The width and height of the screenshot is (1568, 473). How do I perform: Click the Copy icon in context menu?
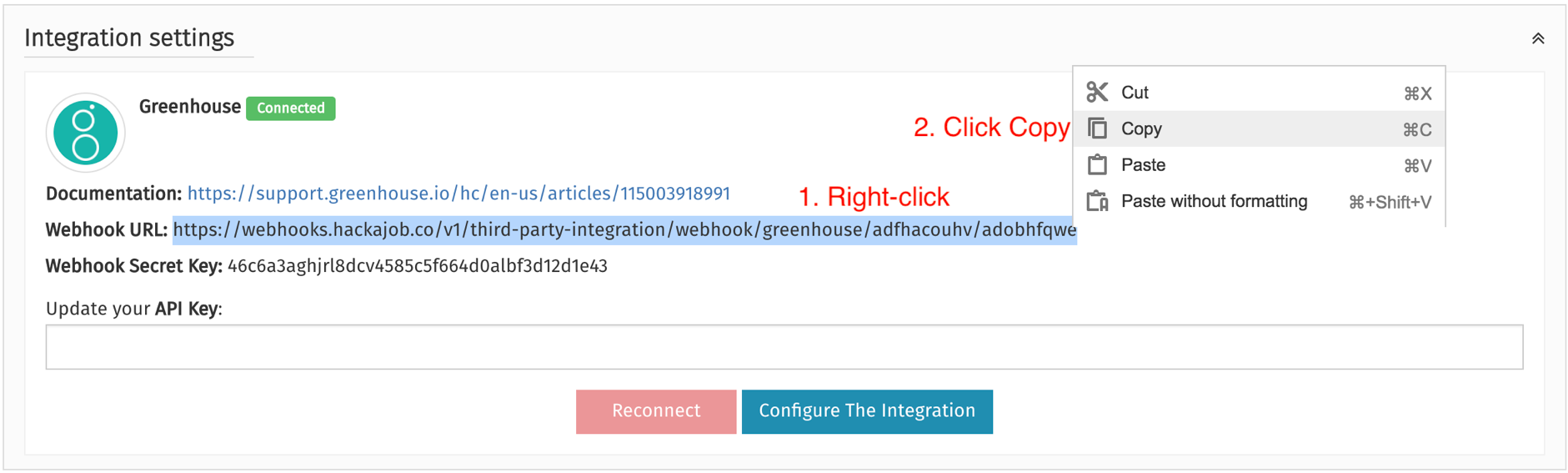coord(1097,128)
